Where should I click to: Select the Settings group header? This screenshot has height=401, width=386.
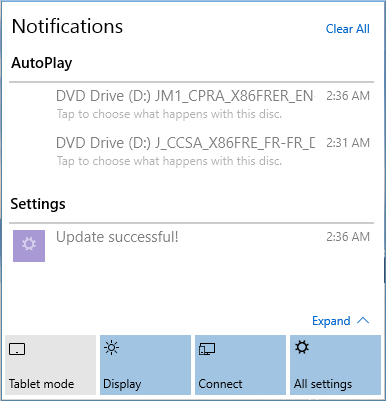(38, 204)
